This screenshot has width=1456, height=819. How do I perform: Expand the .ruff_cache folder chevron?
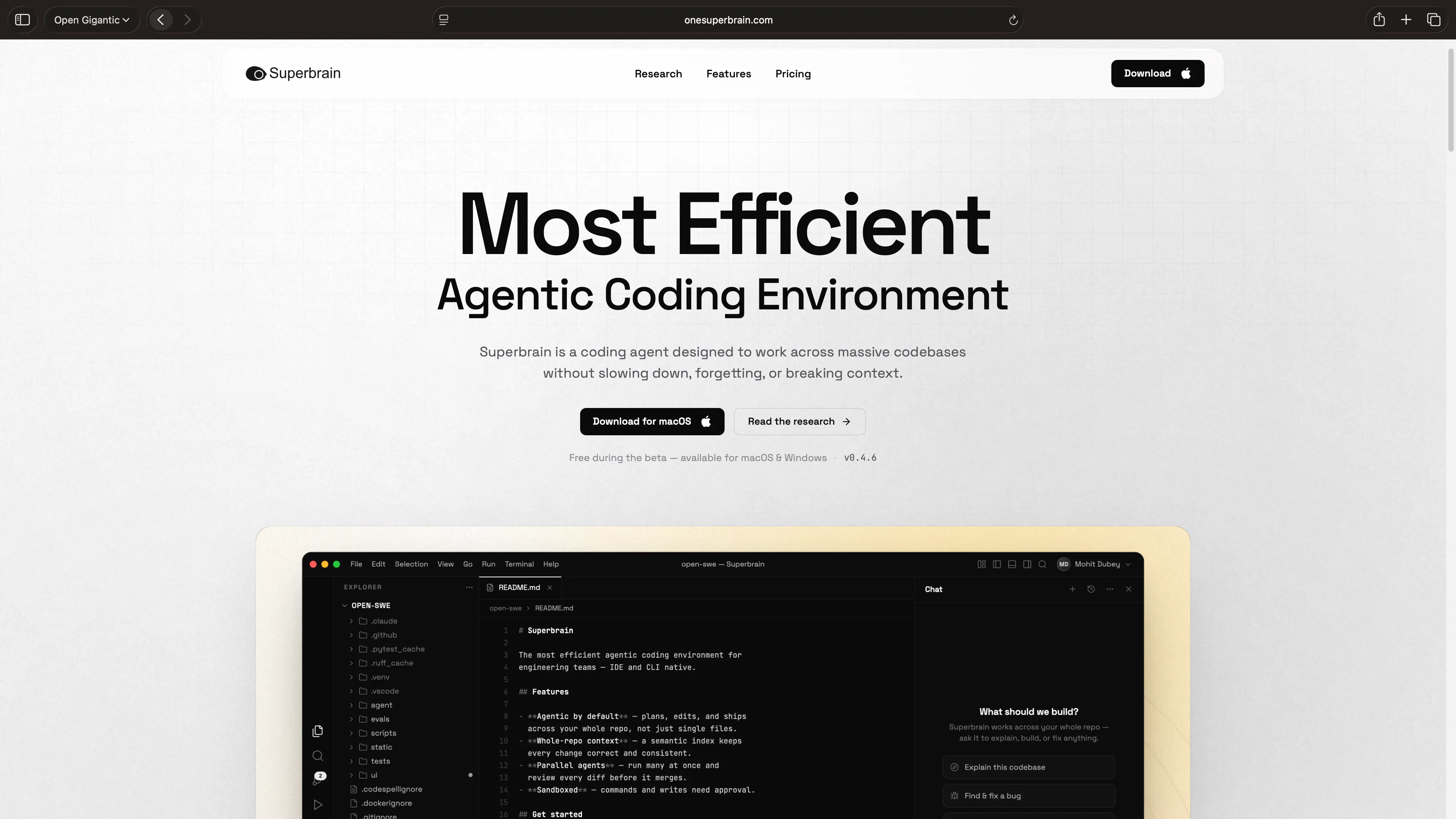[x=351, y=663]
